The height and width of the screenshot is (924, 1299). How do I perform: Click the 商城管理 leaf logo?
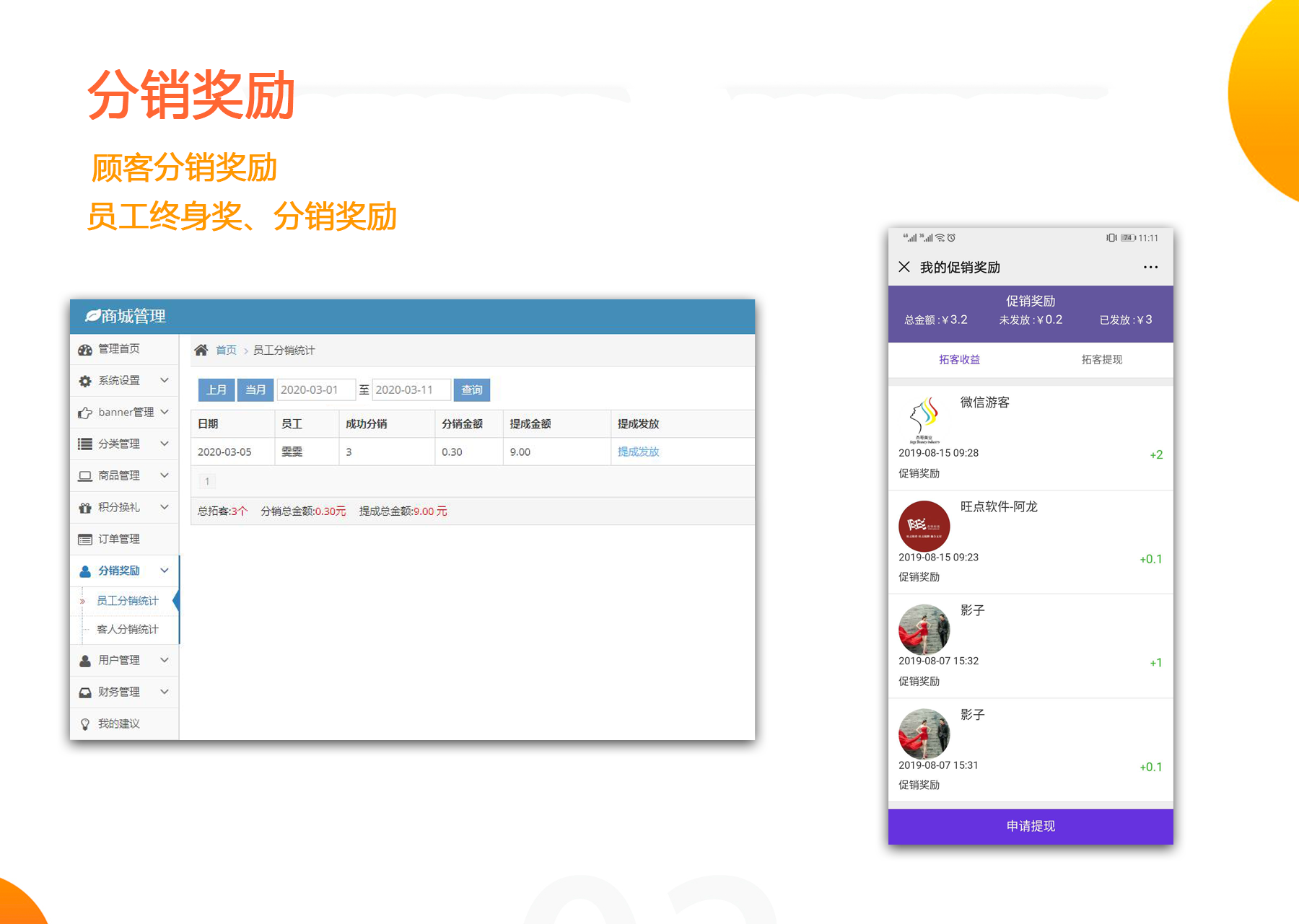[x=92, y=316]
